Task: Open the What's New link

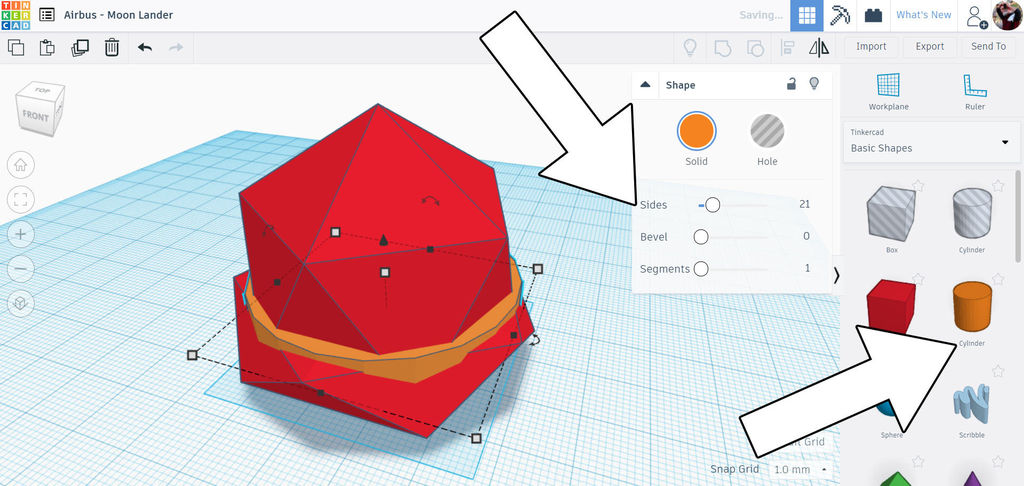Action: (x=923, y=15)
